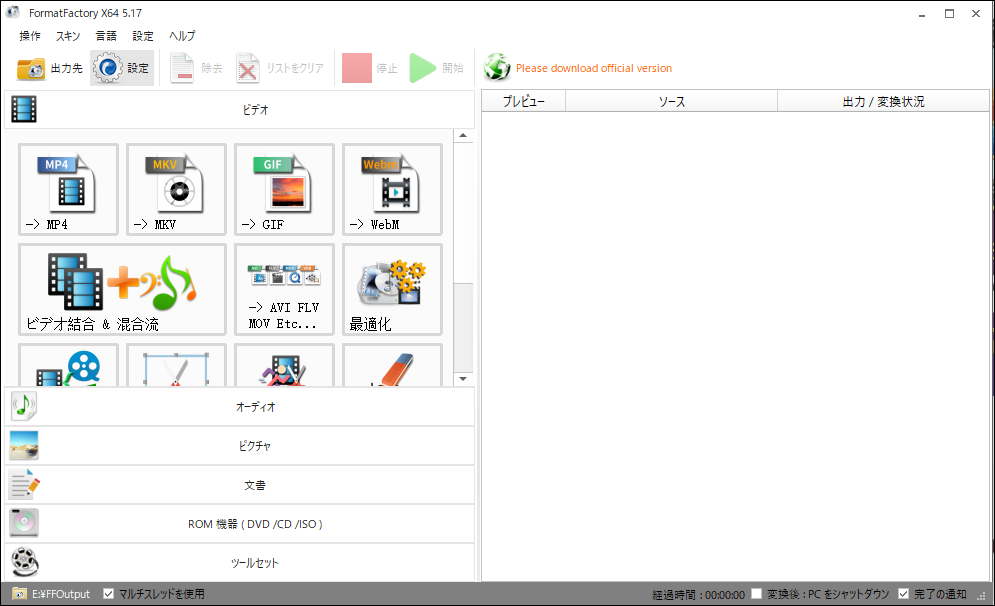Select the -> MKV conversion icon
Image resolution: width=995 pixels, height=606 pixels.
click(x=176, y=189)
